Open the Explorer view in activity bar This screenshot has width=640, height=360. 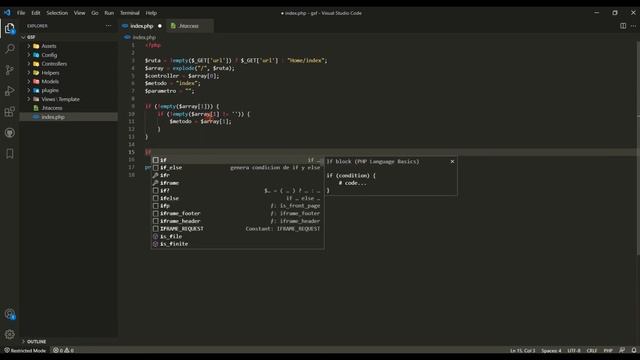[10, 29]
